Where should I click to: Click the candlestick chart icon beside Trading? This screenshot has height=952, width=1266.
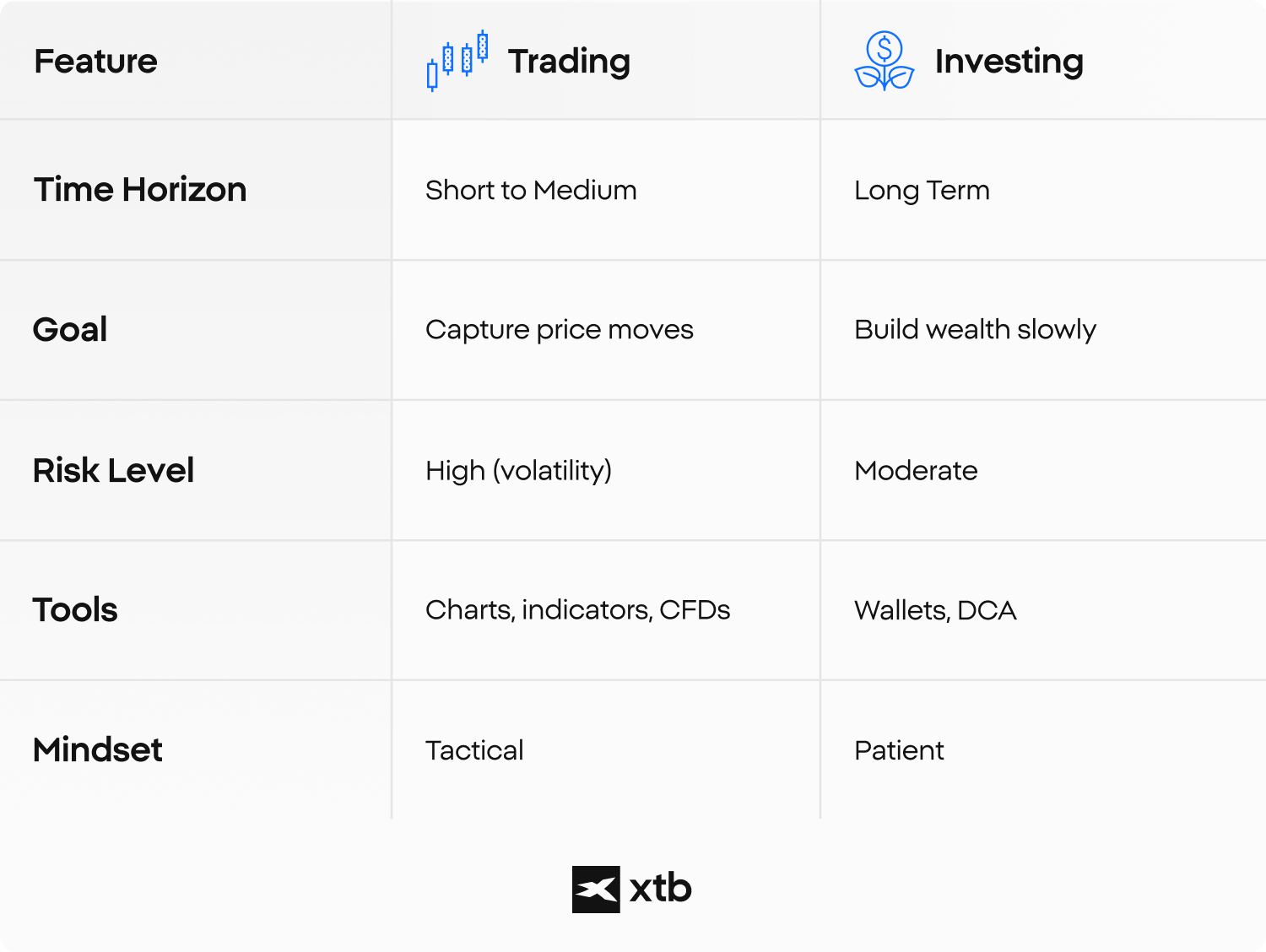(x=457, y=61)
